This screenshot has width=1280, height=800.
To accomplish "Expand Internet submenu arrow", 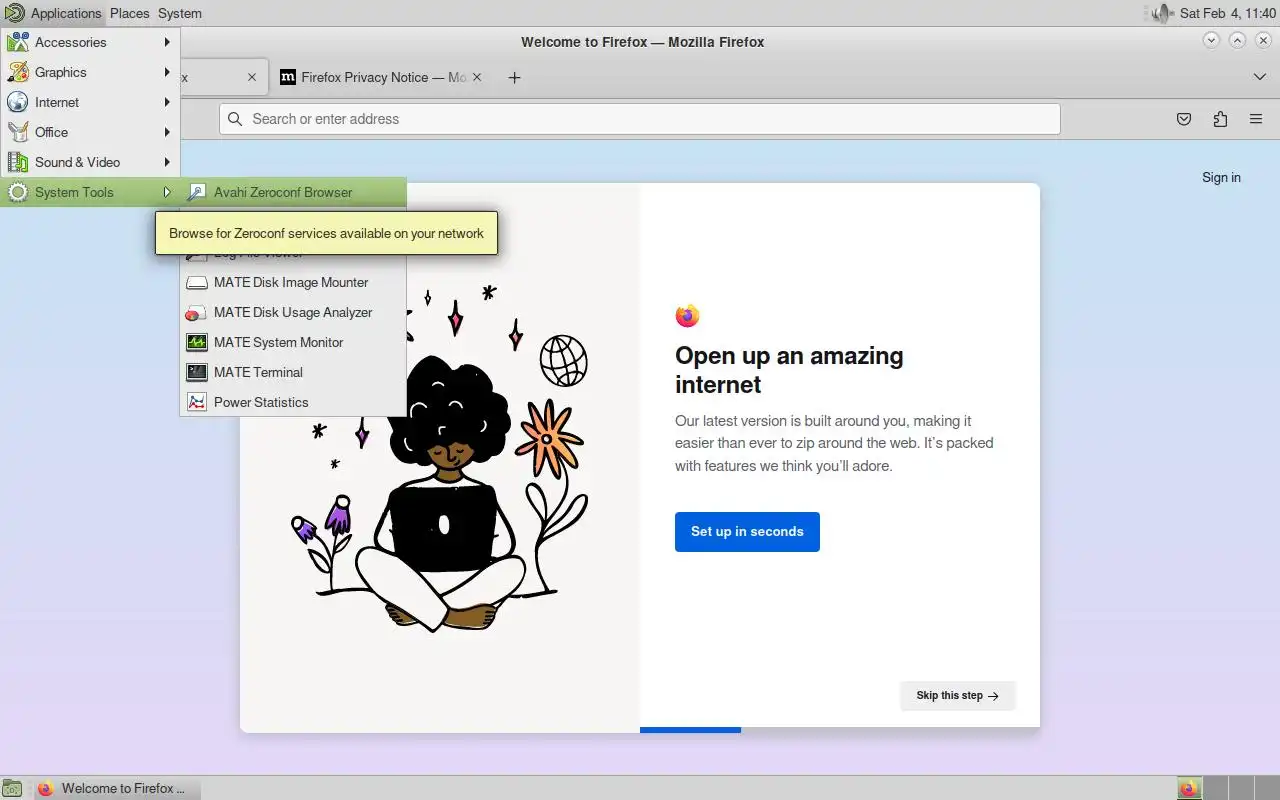I will 167,102.
